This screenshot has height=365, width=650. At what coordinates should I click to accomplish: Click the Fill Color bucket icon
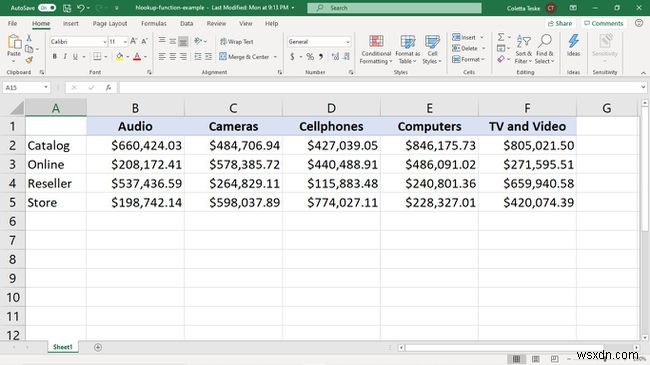[119, 57]
